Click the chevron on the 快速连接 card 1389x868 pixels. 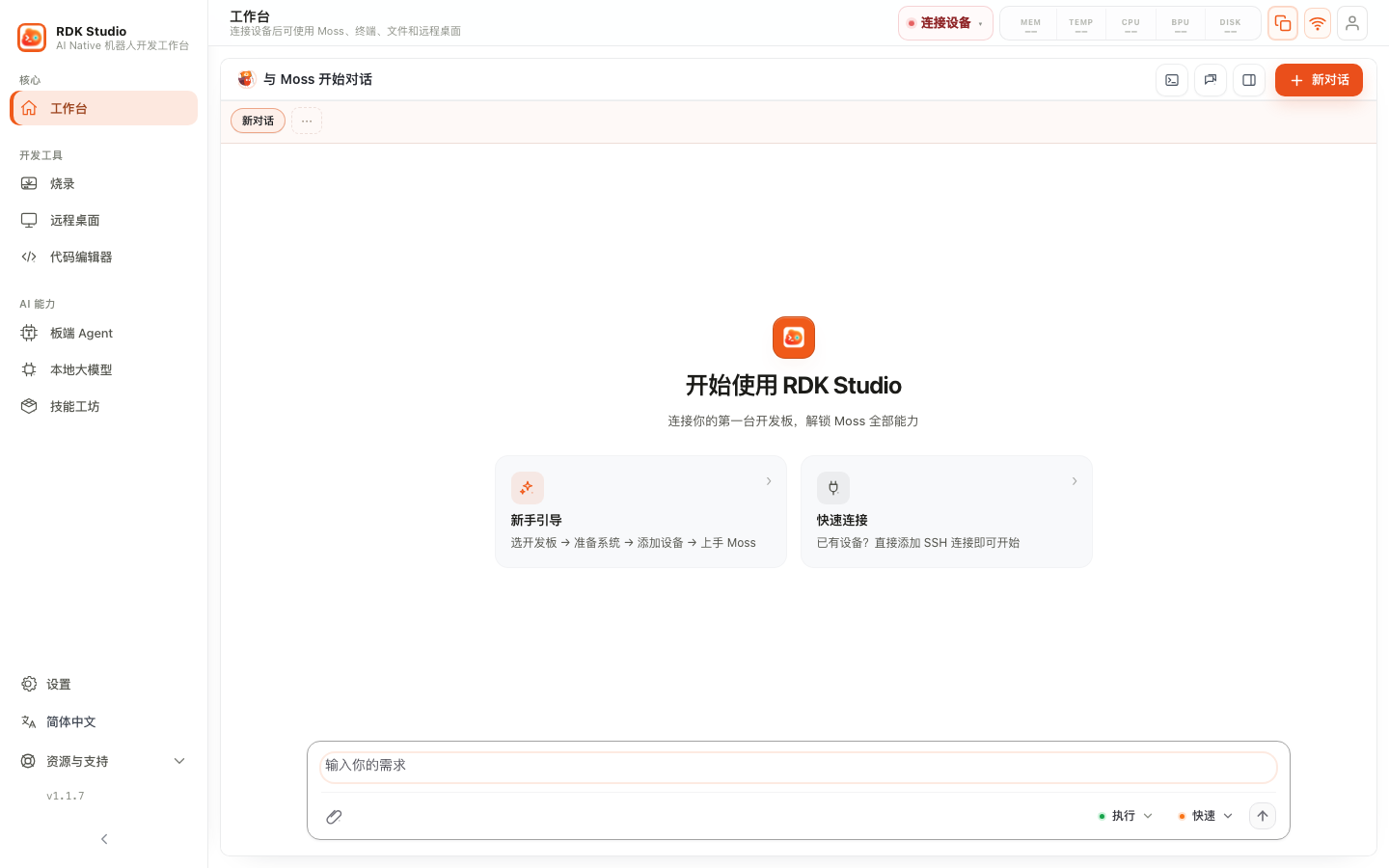coord(1075,481)
